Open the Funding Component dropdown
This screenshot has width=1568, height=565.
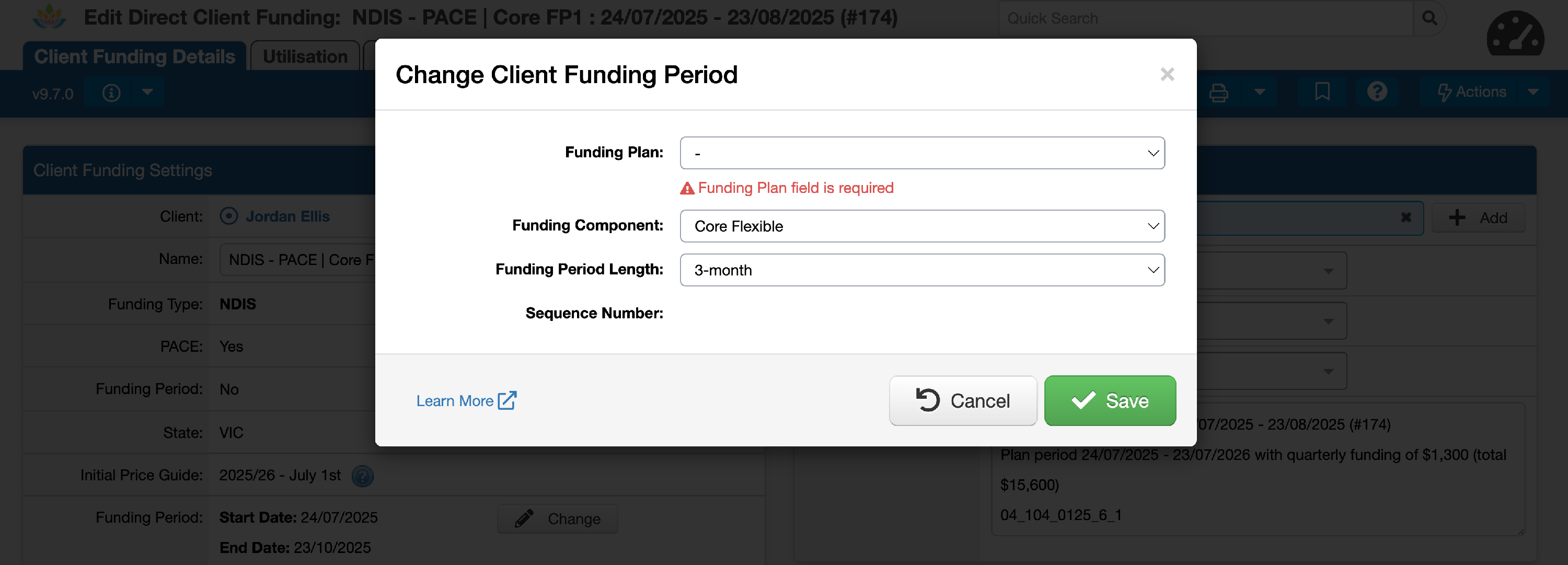tap(921, 226)
